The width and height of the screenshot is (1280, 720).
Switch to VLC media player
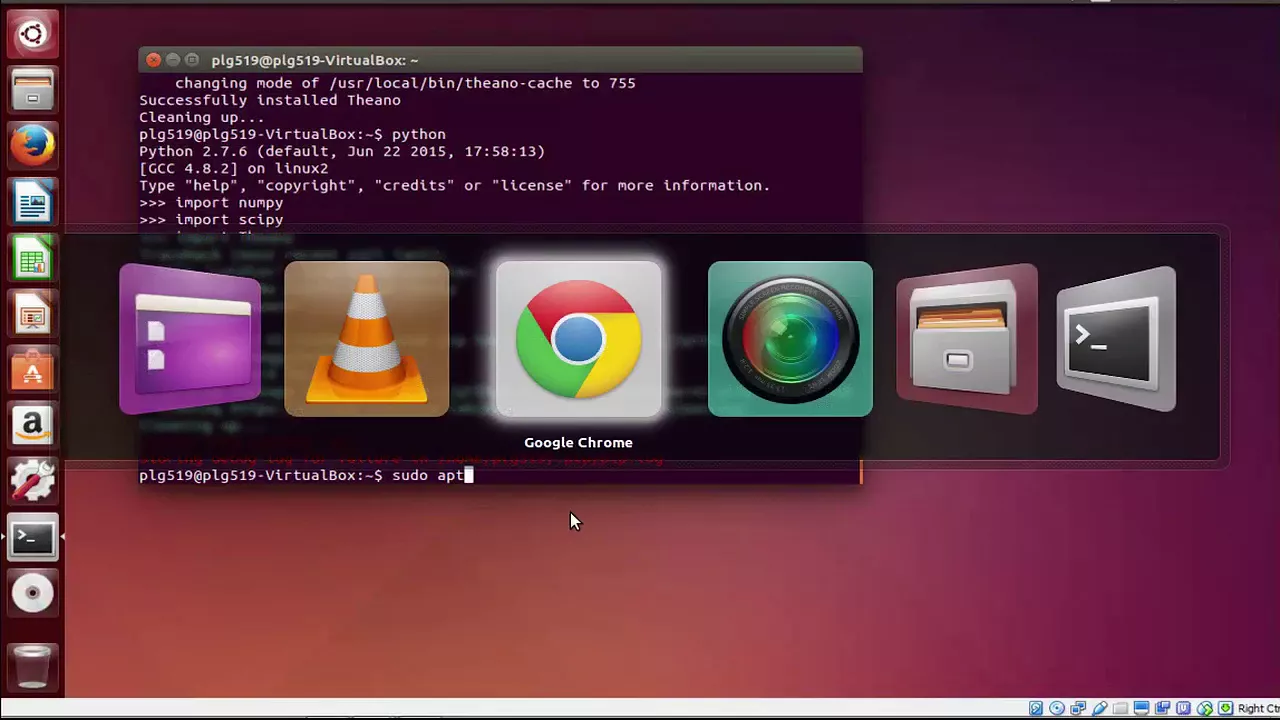click(x=367, y=339)
